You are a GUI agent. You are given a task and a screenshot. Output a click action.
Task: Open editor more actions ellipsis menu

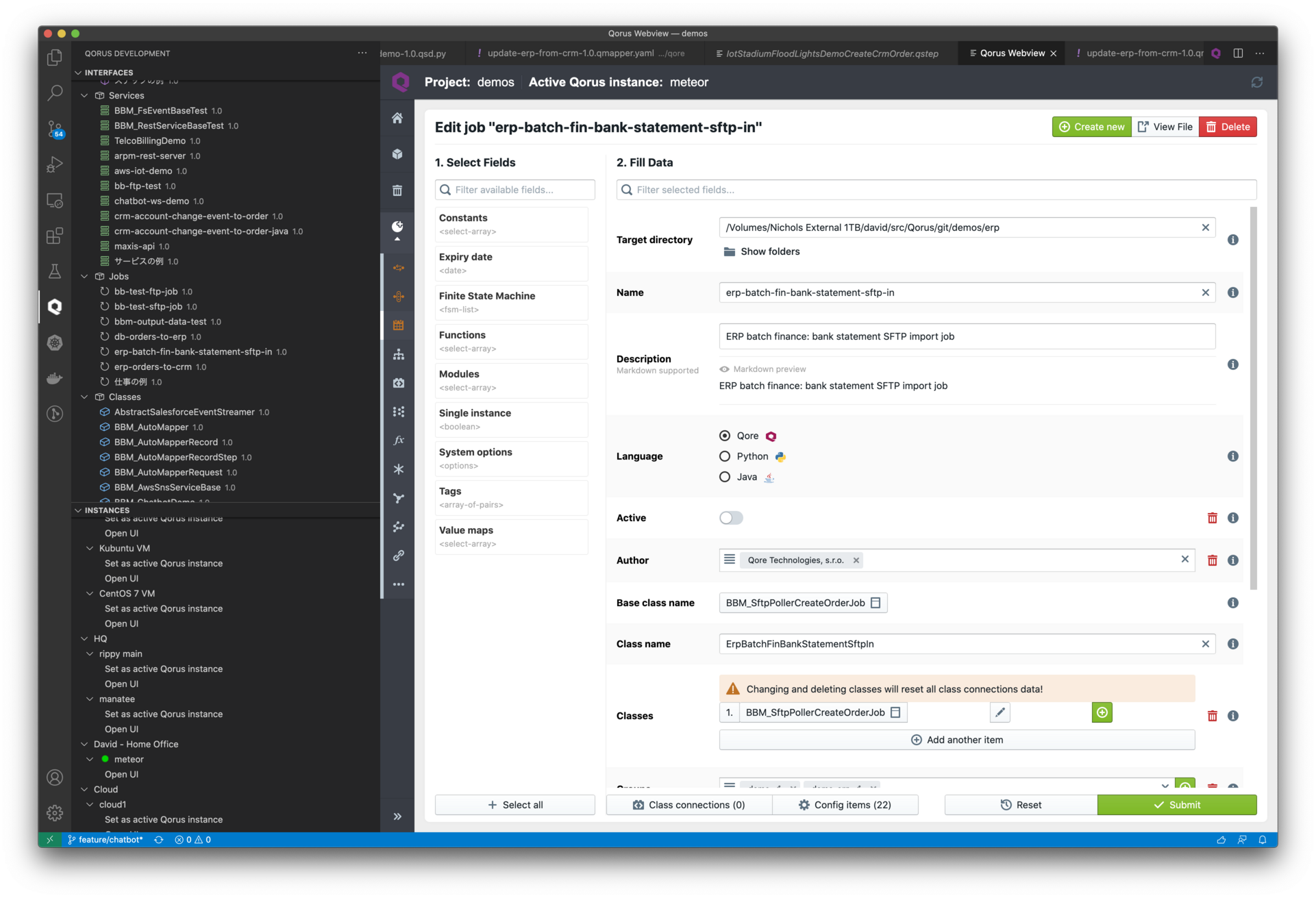pyautogui.click(x=1260, y=53)
